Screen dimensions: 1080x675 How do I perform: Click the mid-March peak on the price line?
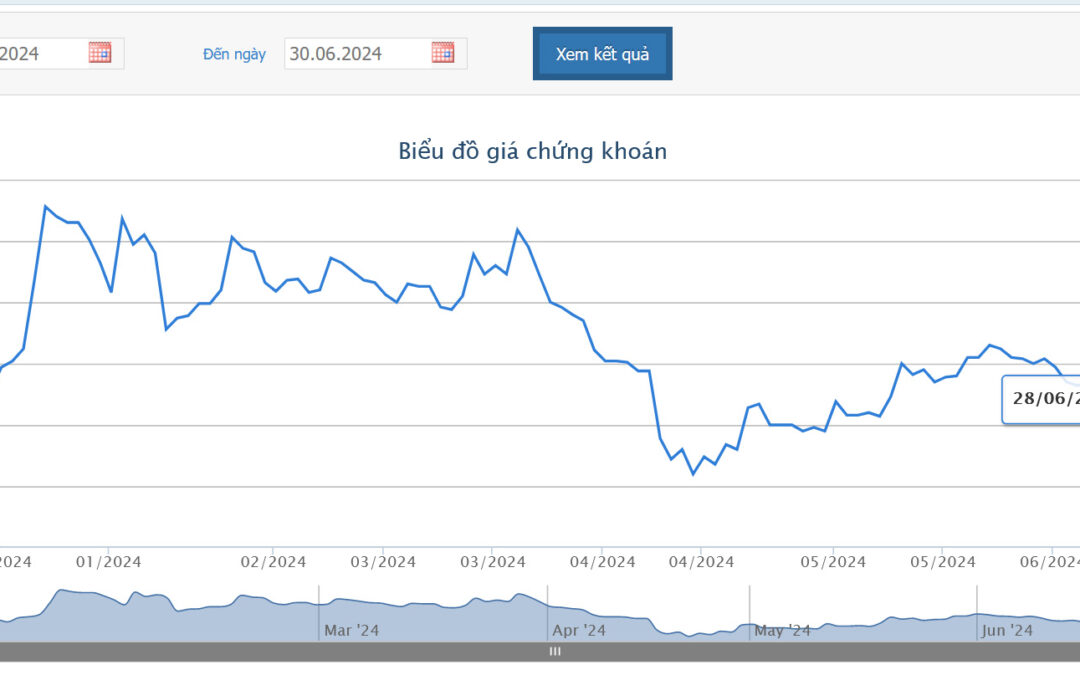tap(518, 230)
